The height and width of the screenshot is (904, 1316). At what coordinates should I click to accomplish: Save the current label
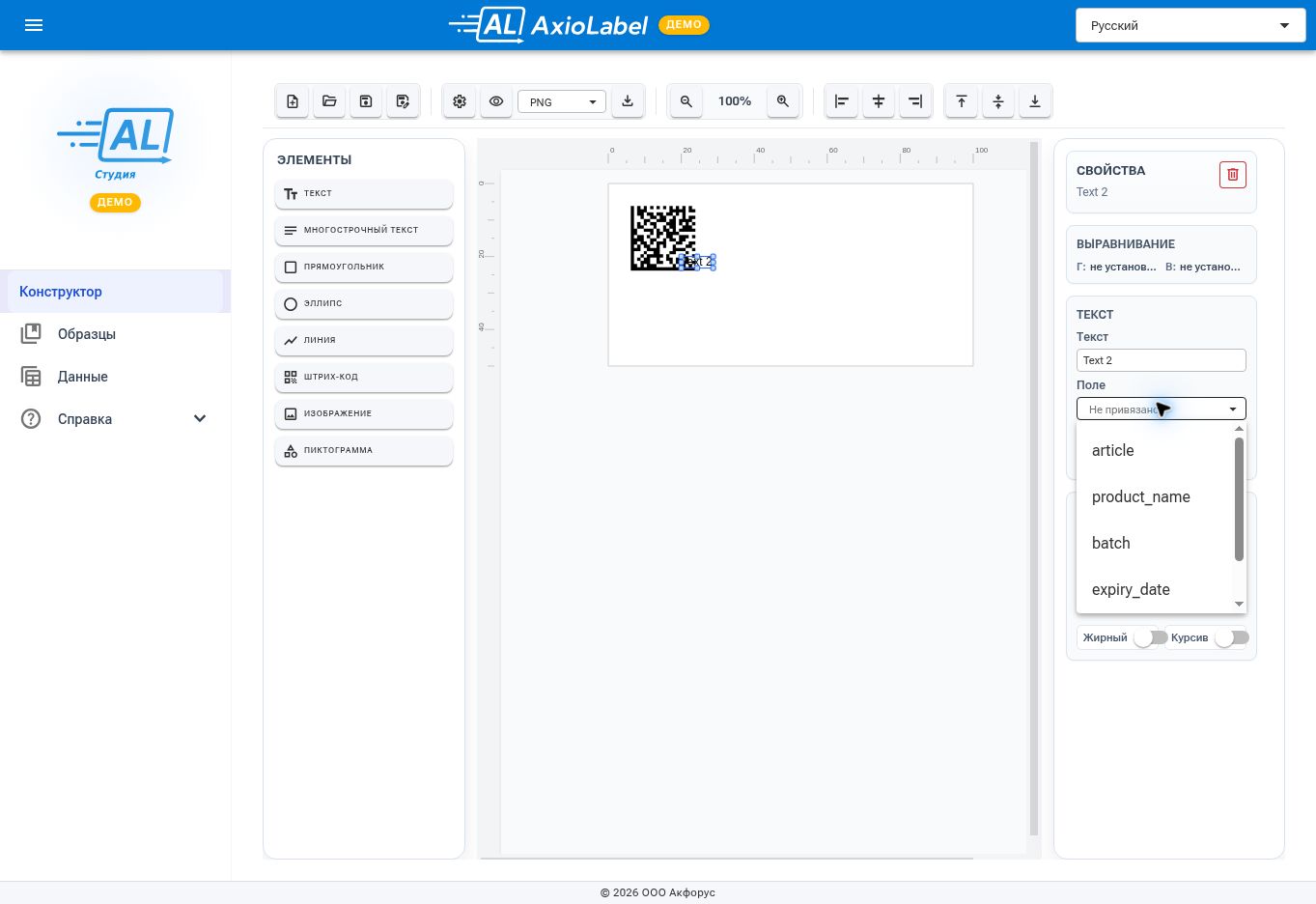tap(366, 101)
